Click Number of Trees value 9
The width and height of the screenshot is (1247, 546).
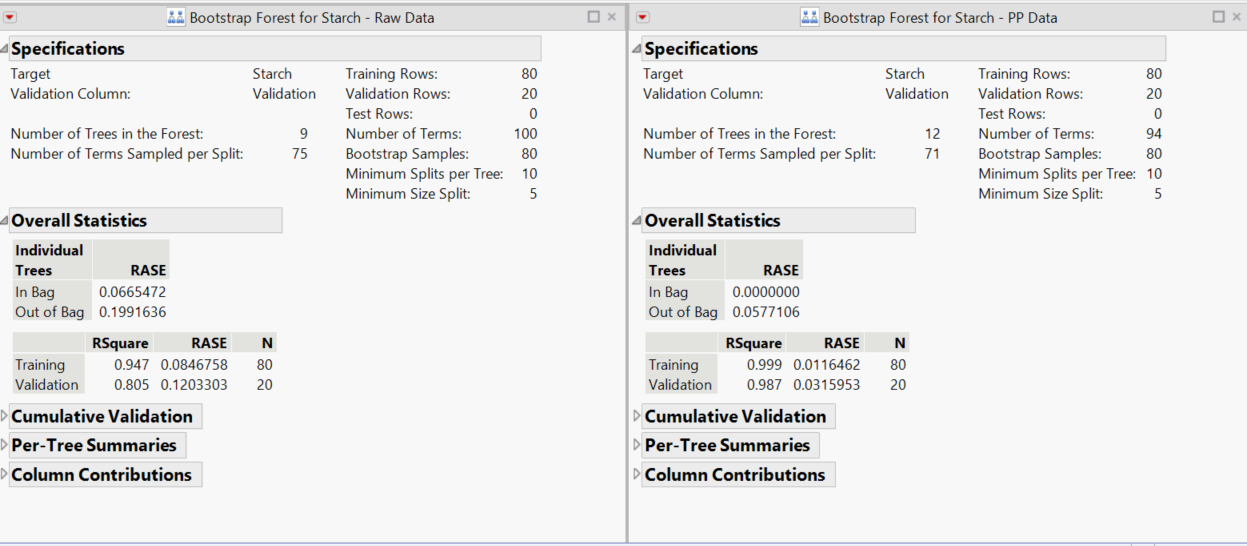pyautogui.click(x=304, y=133)
